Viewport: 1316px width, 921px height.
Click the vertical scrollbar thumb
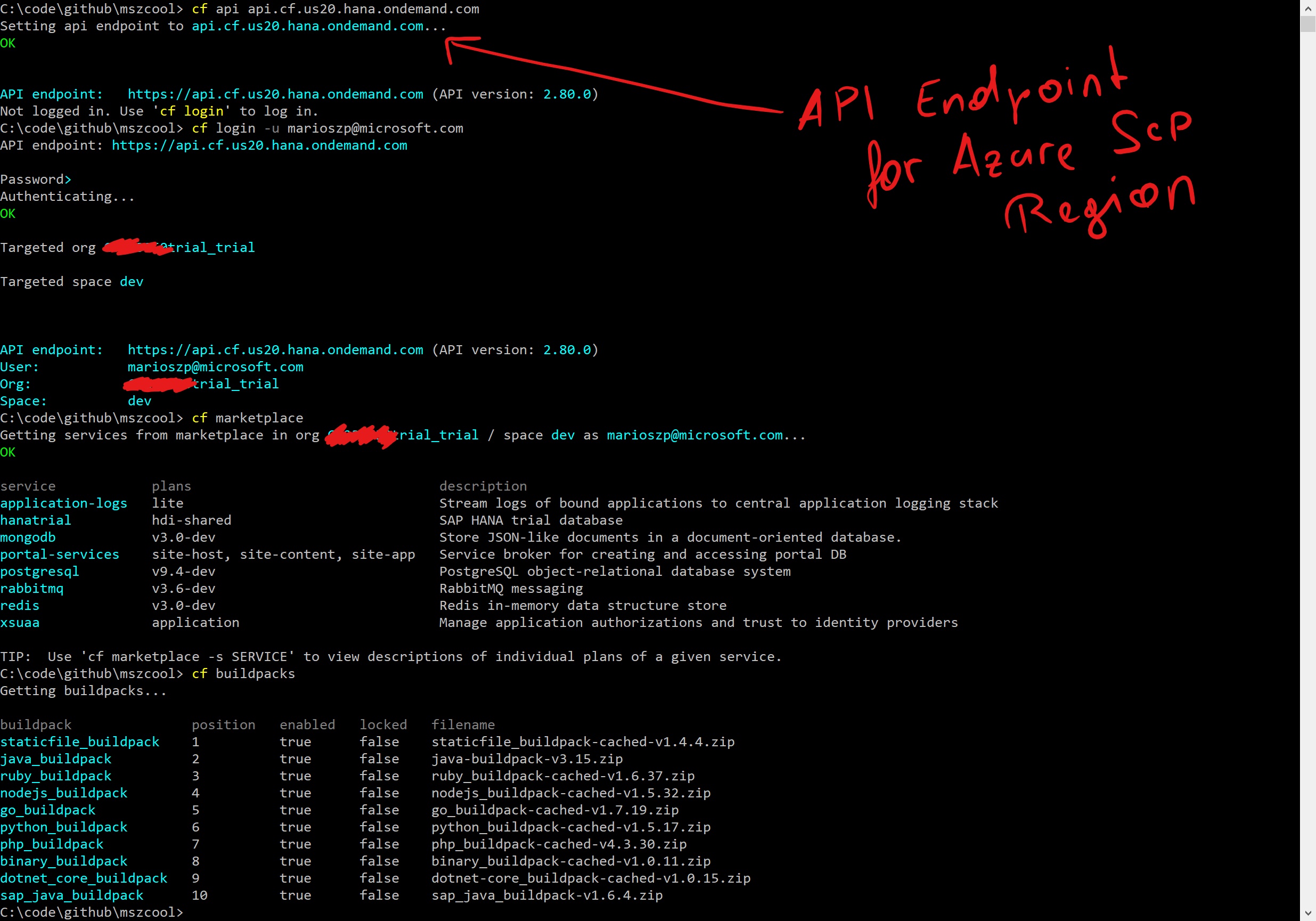tap(1307, 24)
